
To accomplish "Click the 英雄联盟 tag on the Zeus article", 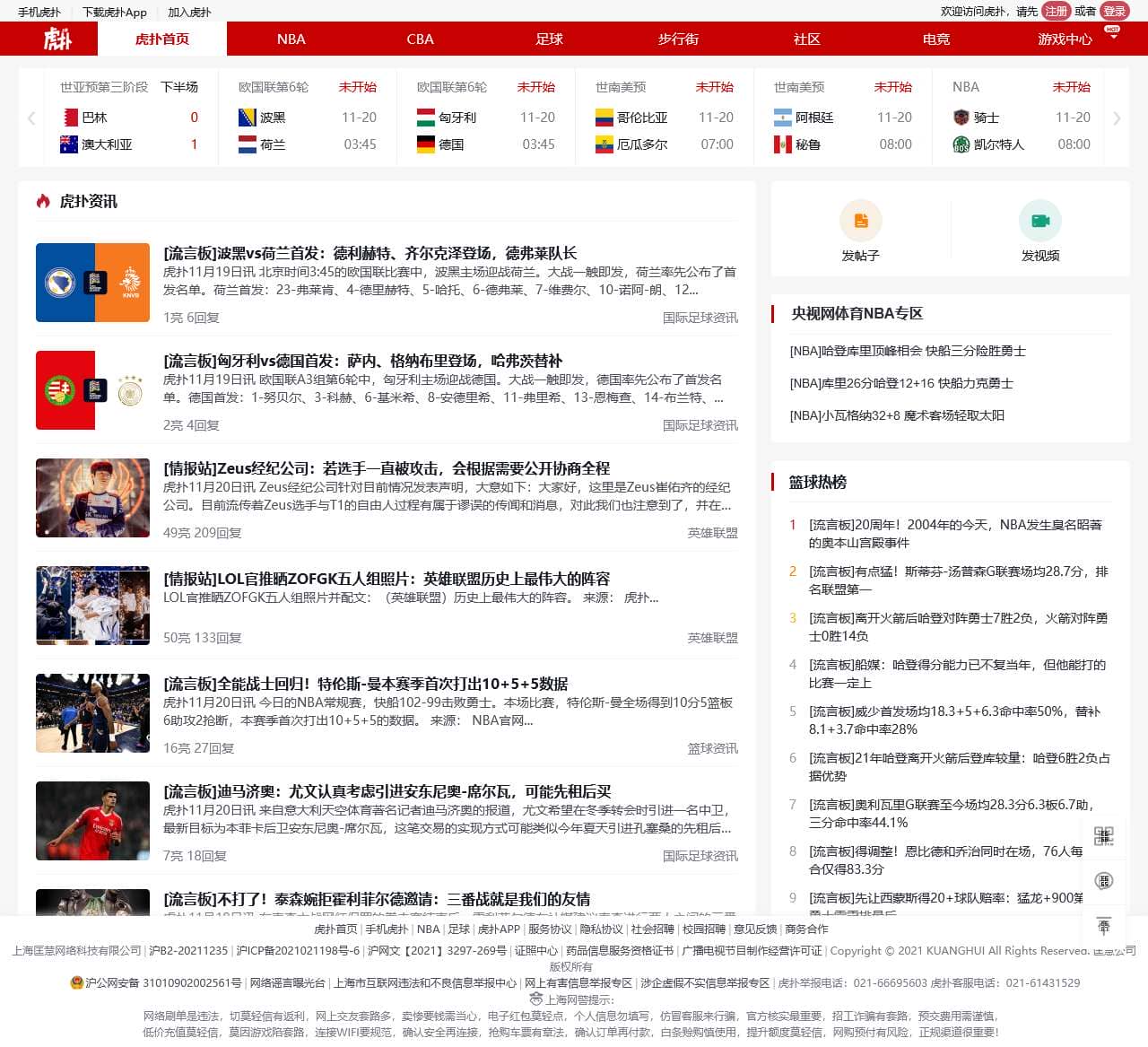I will (x=713, y=533).
